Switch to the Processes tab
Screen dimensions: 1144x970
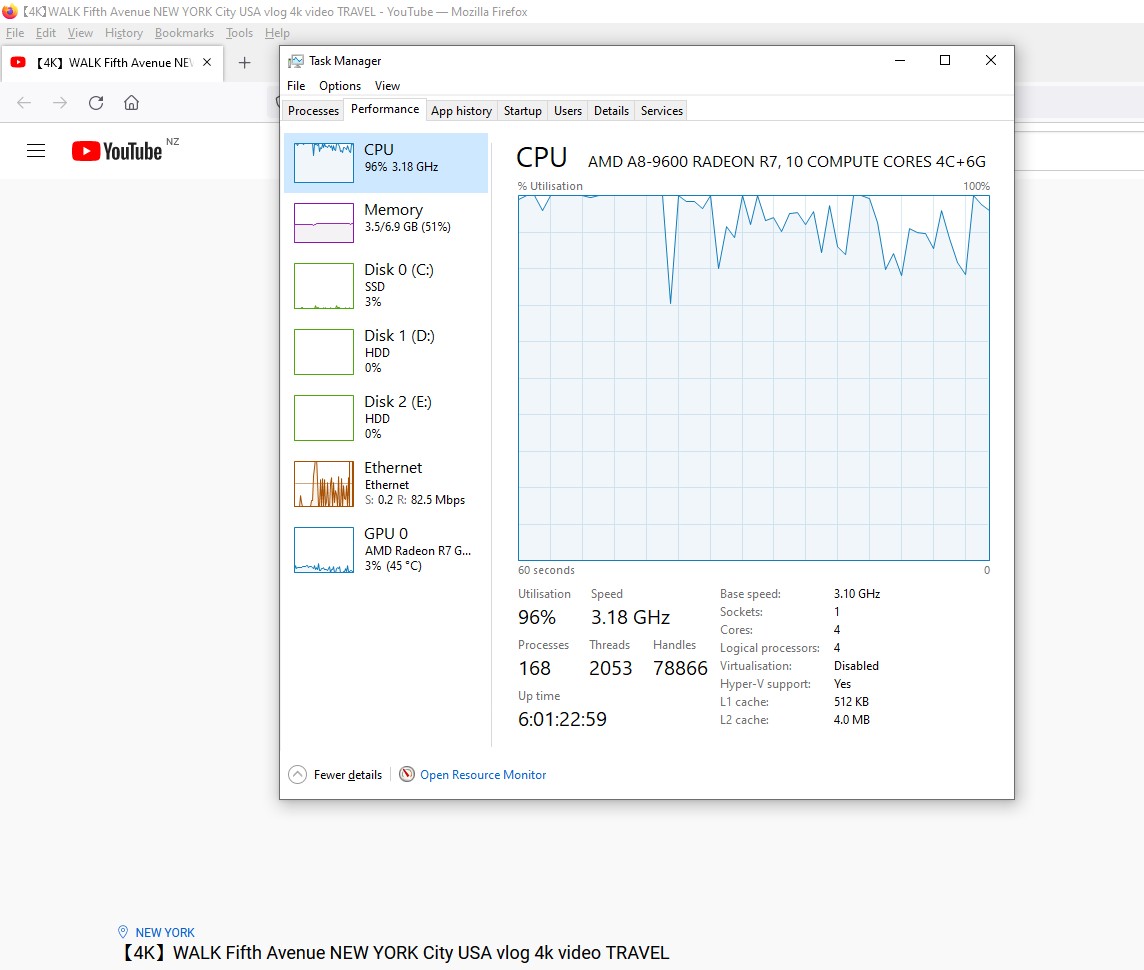[x=313, y=111]
